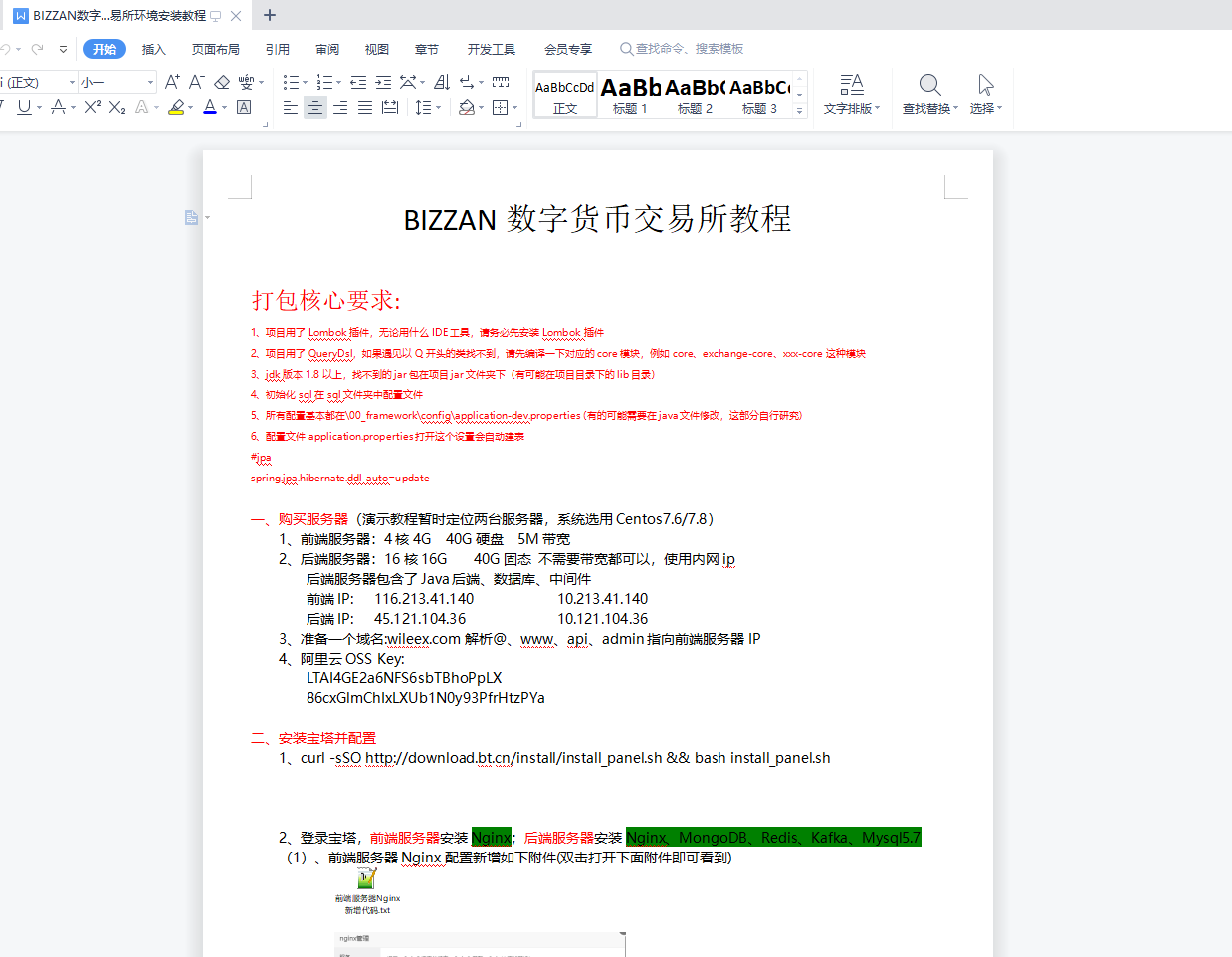Apply numbered list formatting

(323, 82)
